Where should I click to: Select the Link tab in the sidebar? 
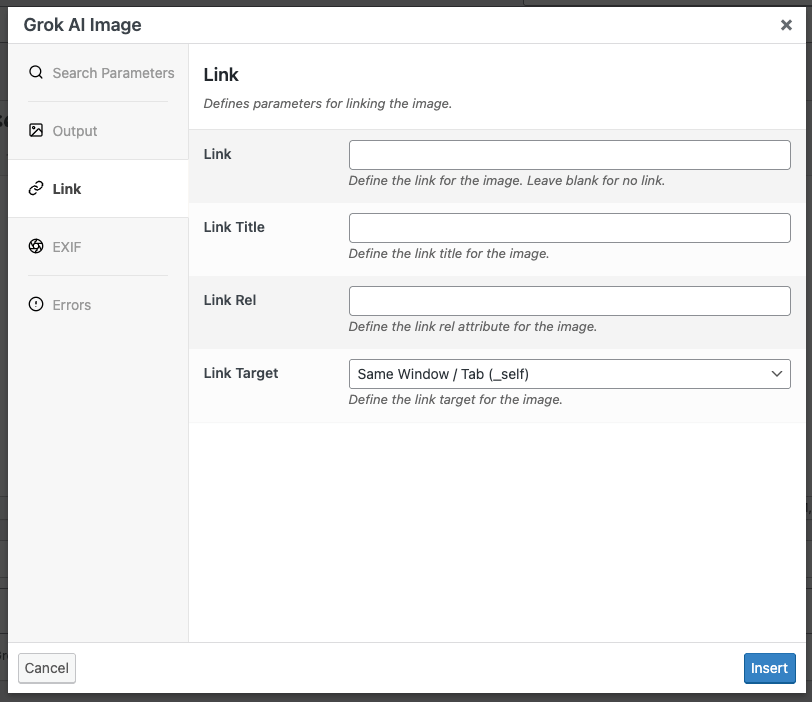[x=67, y=189]
